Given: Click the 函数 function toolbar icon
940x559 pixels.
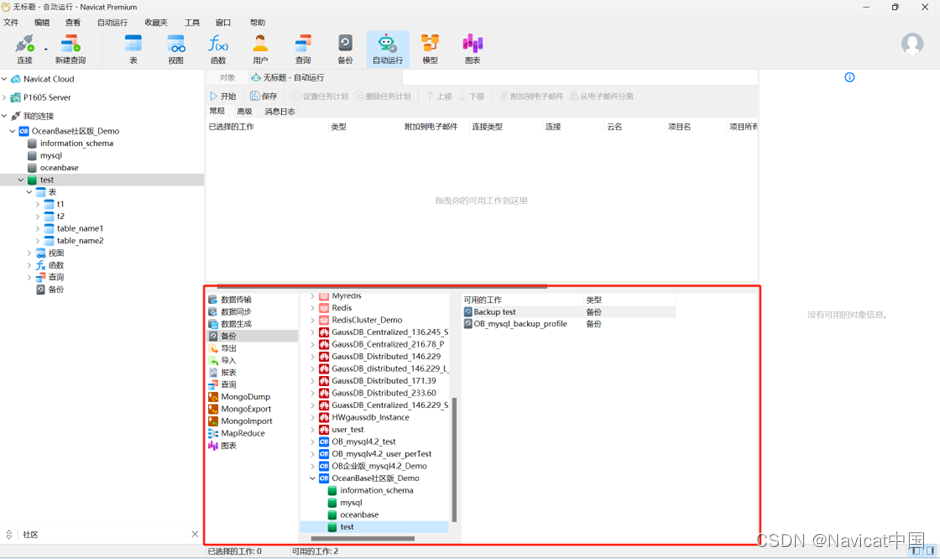Looking at the screenshot, I should [x=218, y=49].
